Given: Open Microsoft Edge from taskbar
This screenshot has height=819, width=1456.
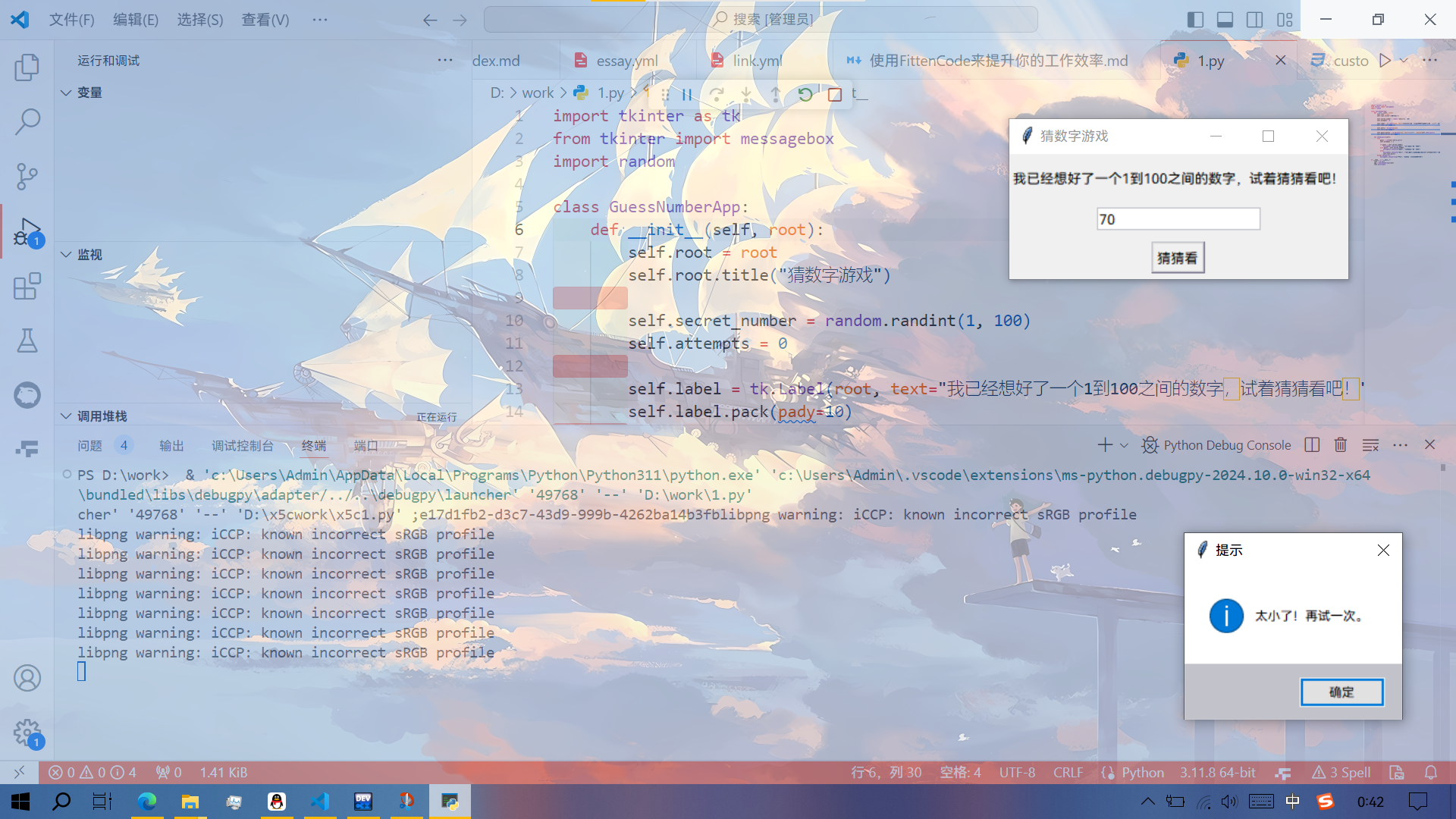Looking at the screenshot, I should [x=147, y=802].
